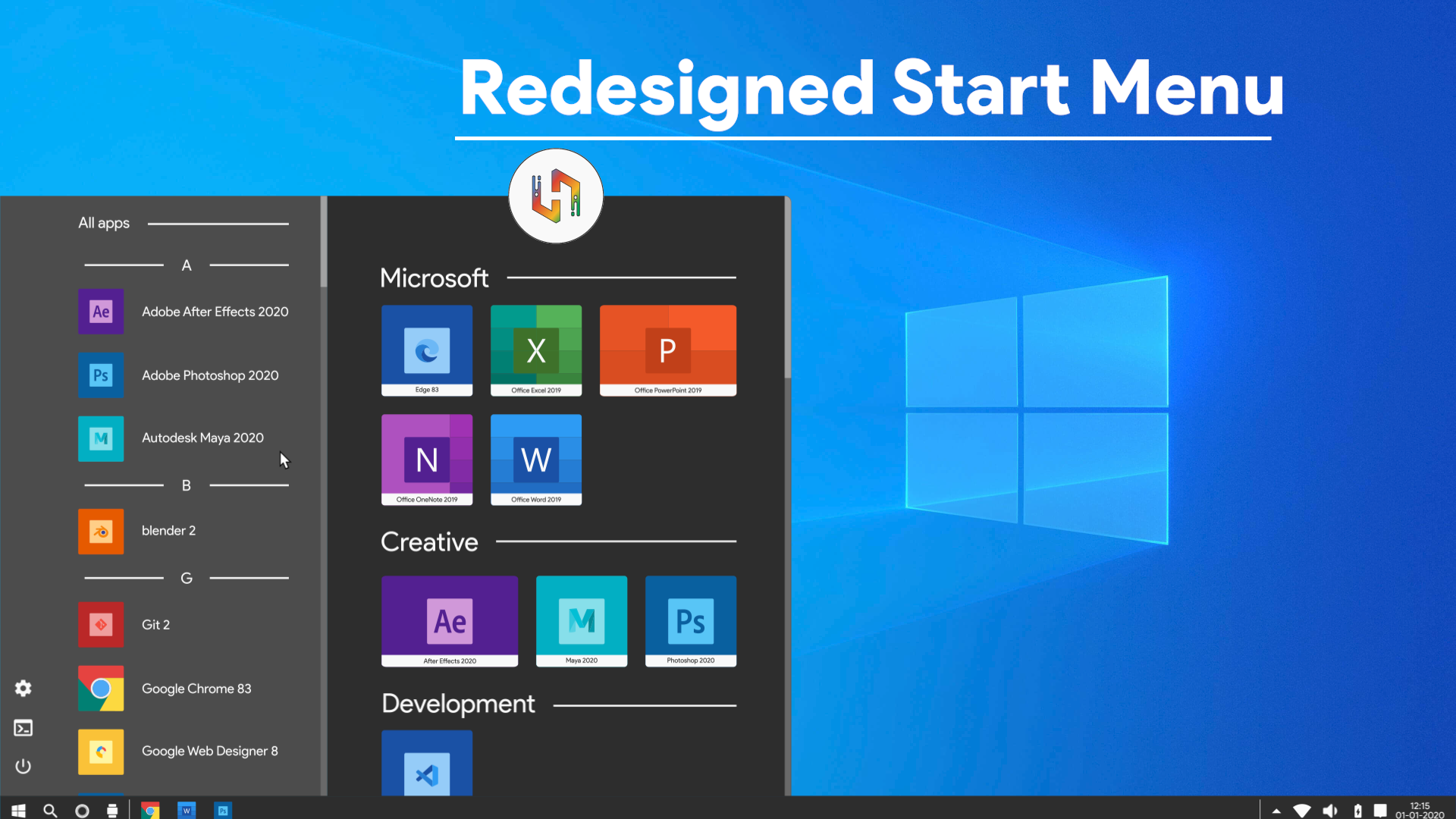Jump to letter B section header
1456x819 pixels.
pyautogui.click(x=187, y=485)
